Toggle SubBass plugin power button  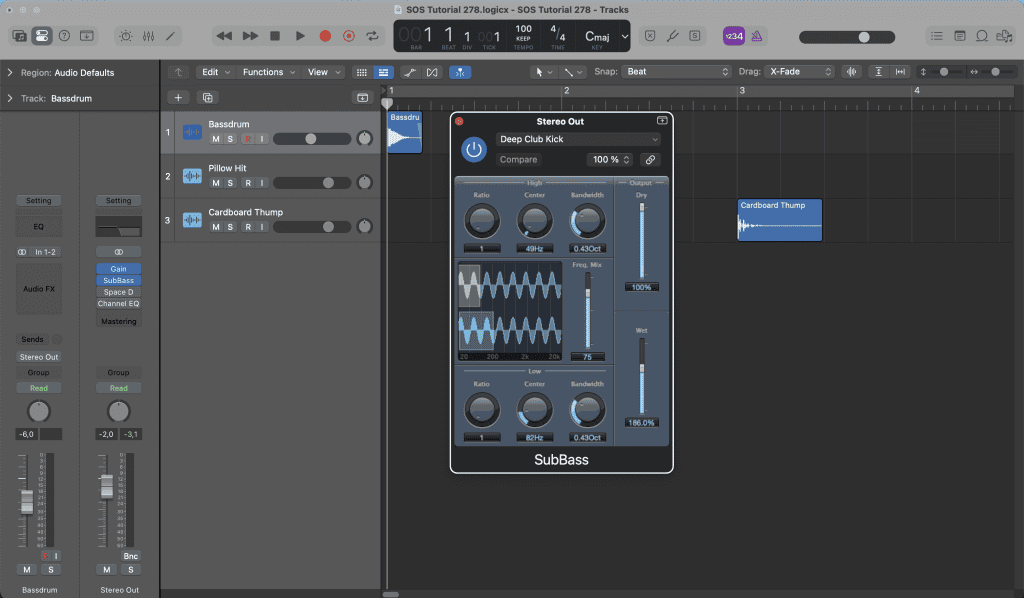click(474, 150)
